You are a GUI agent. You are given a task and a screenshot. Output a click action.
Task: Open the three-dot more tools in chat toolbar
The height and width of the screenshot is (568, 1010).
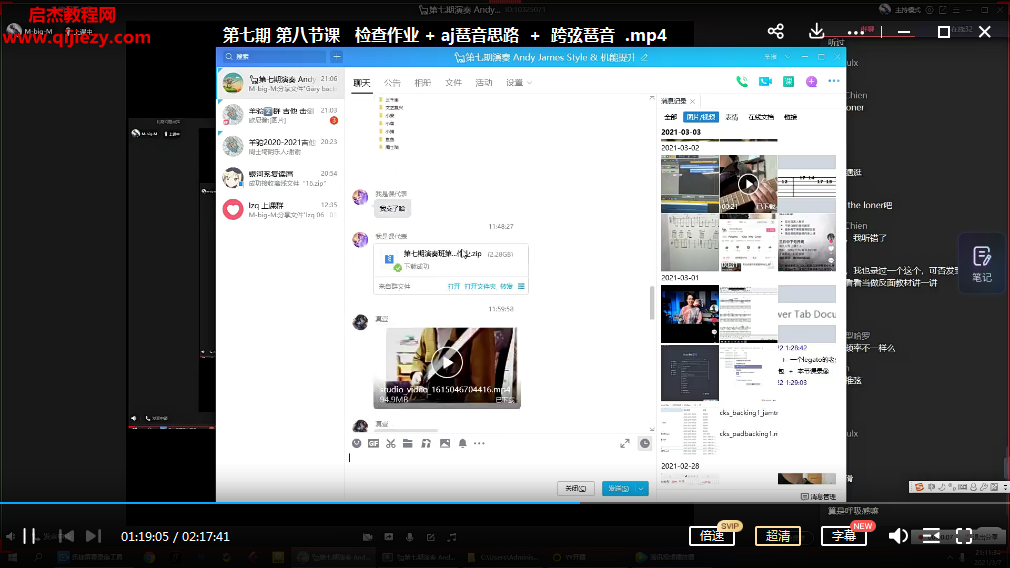coord(479,443)
